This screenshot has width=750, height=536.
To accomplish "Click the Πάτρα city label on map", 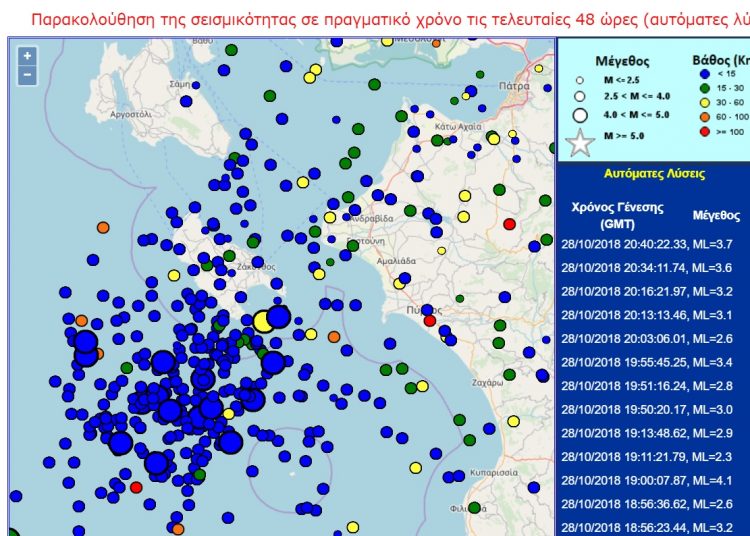I will pyautogui.click(x=514, y=86).
